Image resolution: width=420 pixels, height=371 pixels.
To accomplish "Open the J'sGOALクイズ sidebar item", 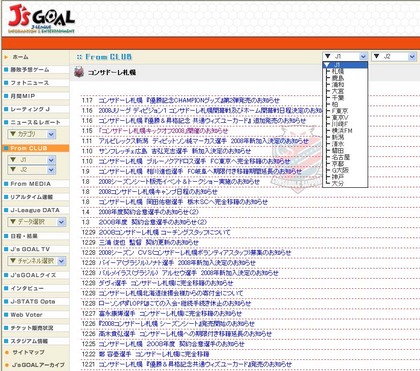I will (x=33, y=275).
